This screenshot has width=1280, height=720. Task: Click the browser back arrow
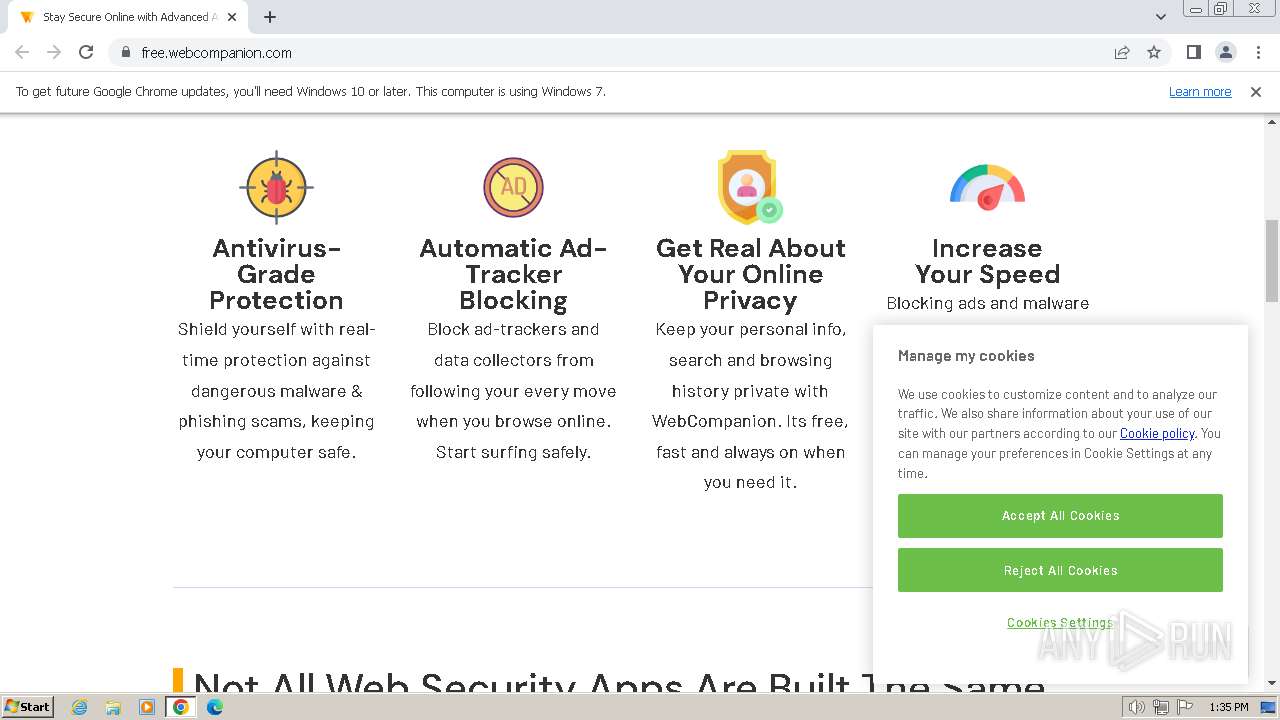(x=22, y=52)
